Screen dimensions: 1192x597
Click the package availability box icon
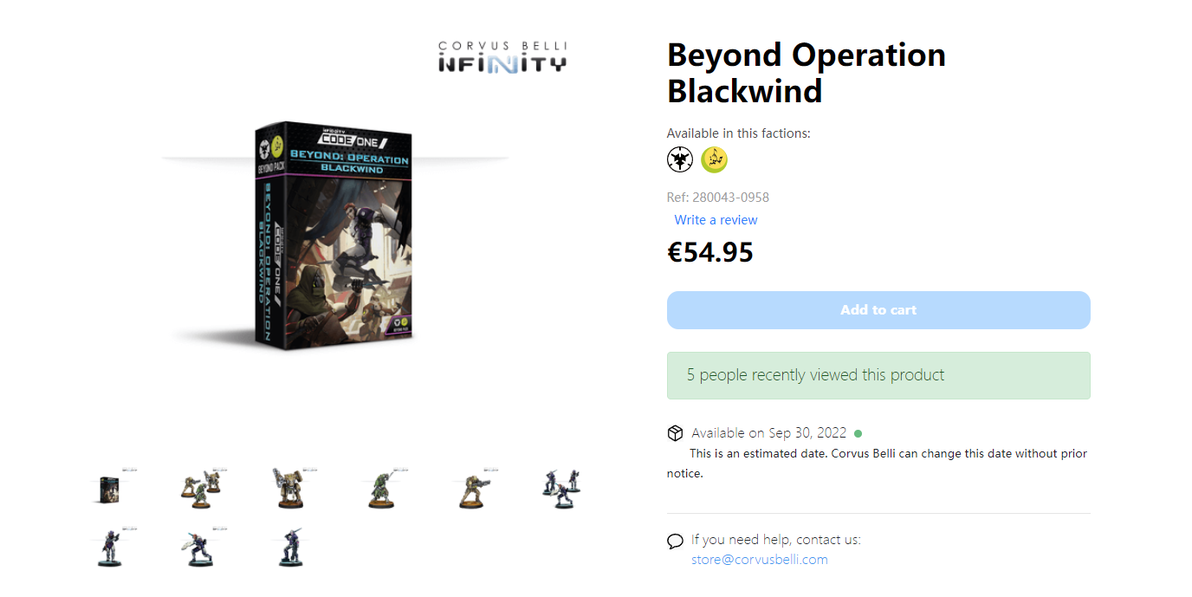675,433
